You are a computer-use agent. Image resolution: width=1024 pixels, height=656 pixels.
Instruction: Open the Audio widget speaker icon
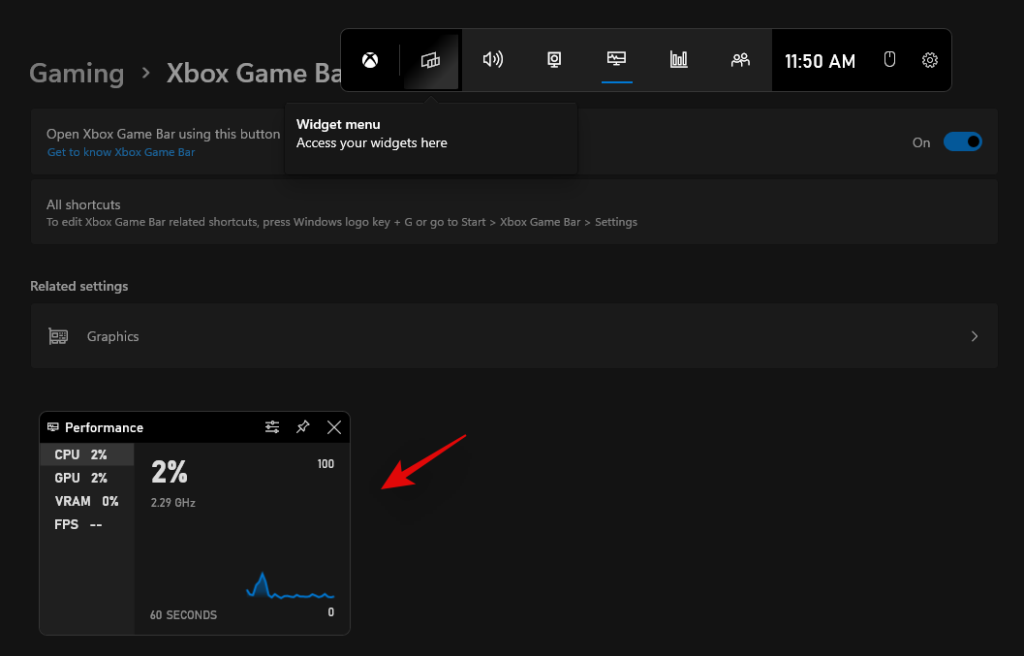click(492, 60)
